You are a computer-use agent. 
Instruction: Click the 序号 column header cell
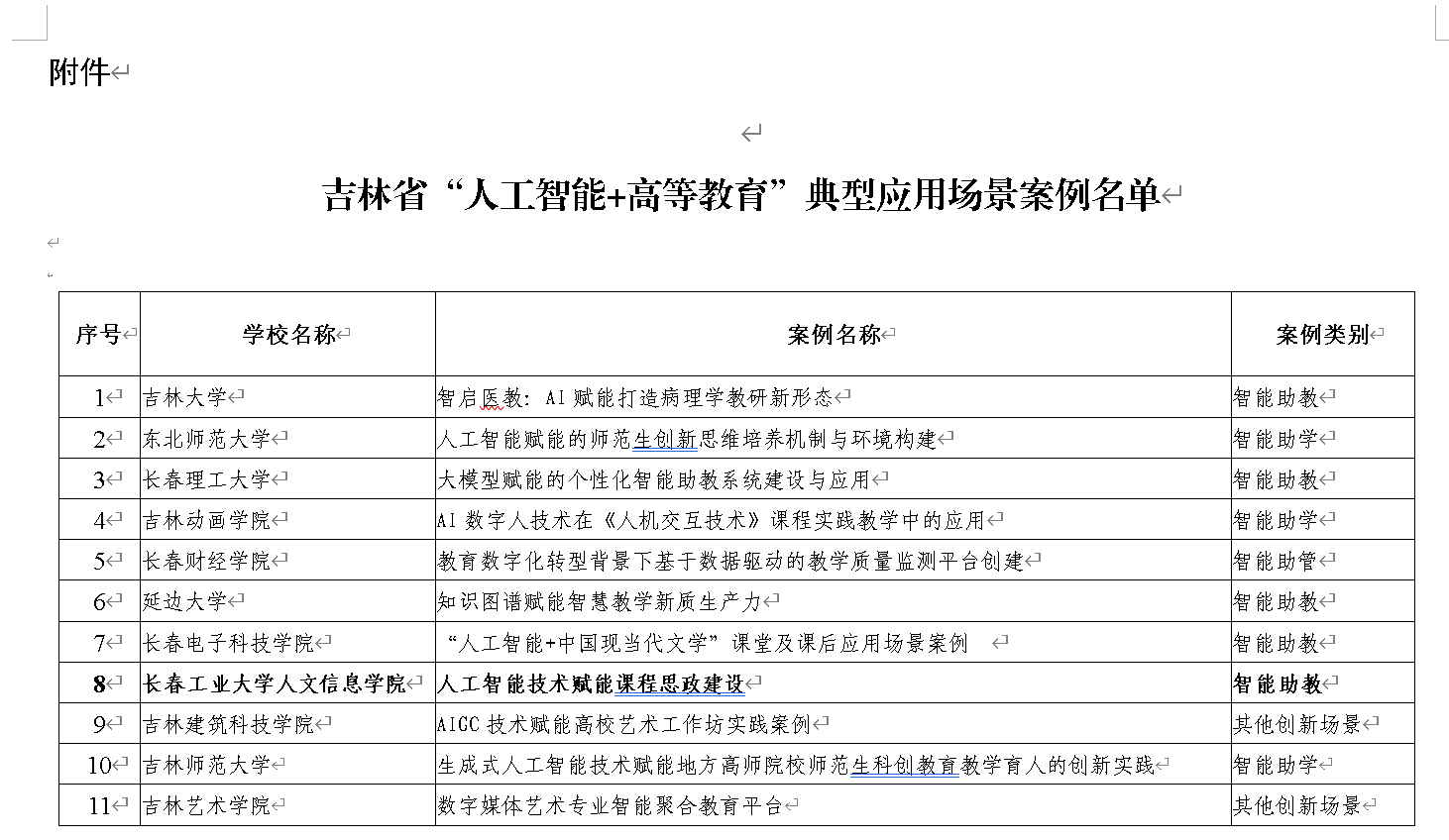(98, 335)
